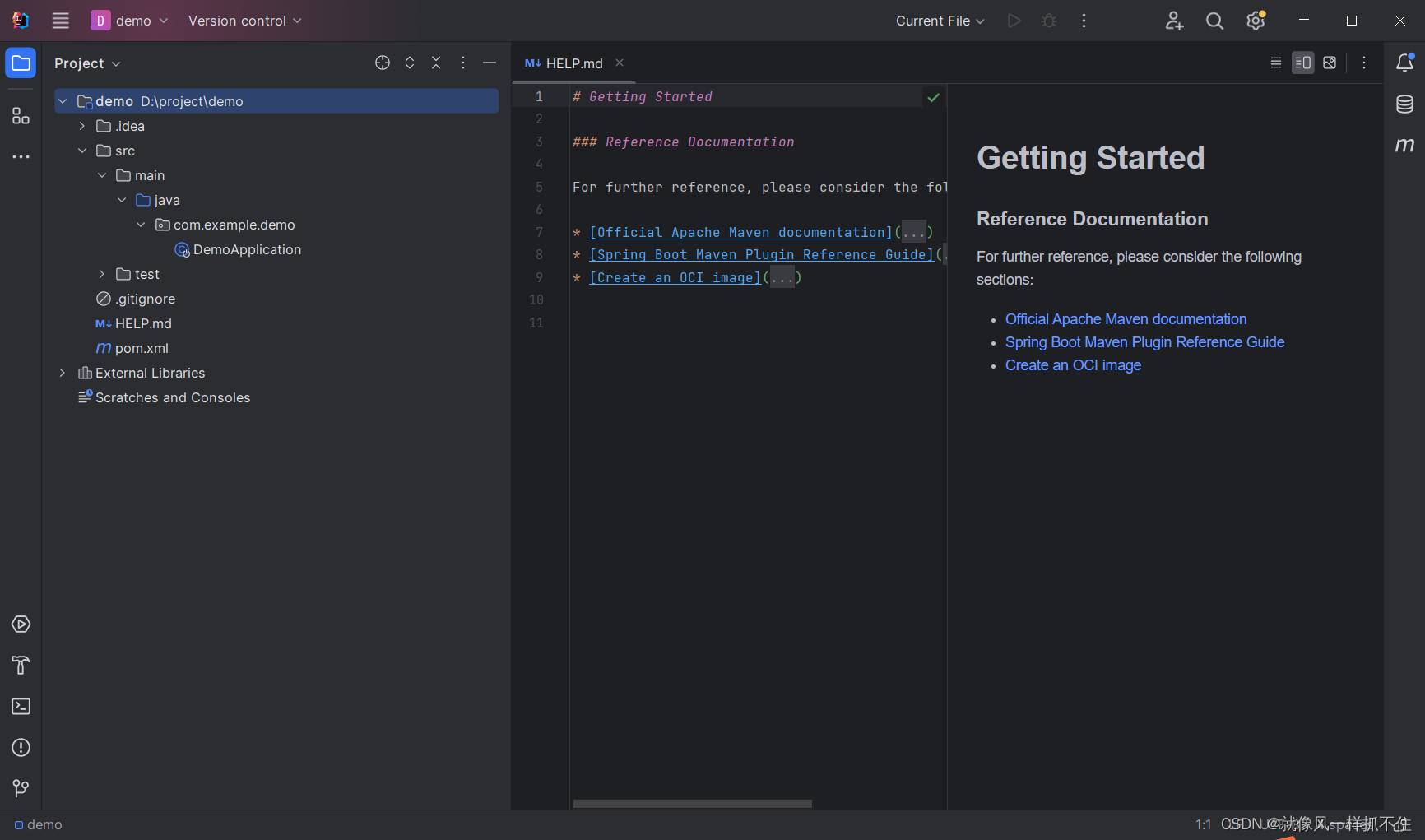This screenshot has width=1425, height=840.
Task: Open Official Apache Maven documentation preview link
Action: pyautogui.click(x=1126, y=319)
